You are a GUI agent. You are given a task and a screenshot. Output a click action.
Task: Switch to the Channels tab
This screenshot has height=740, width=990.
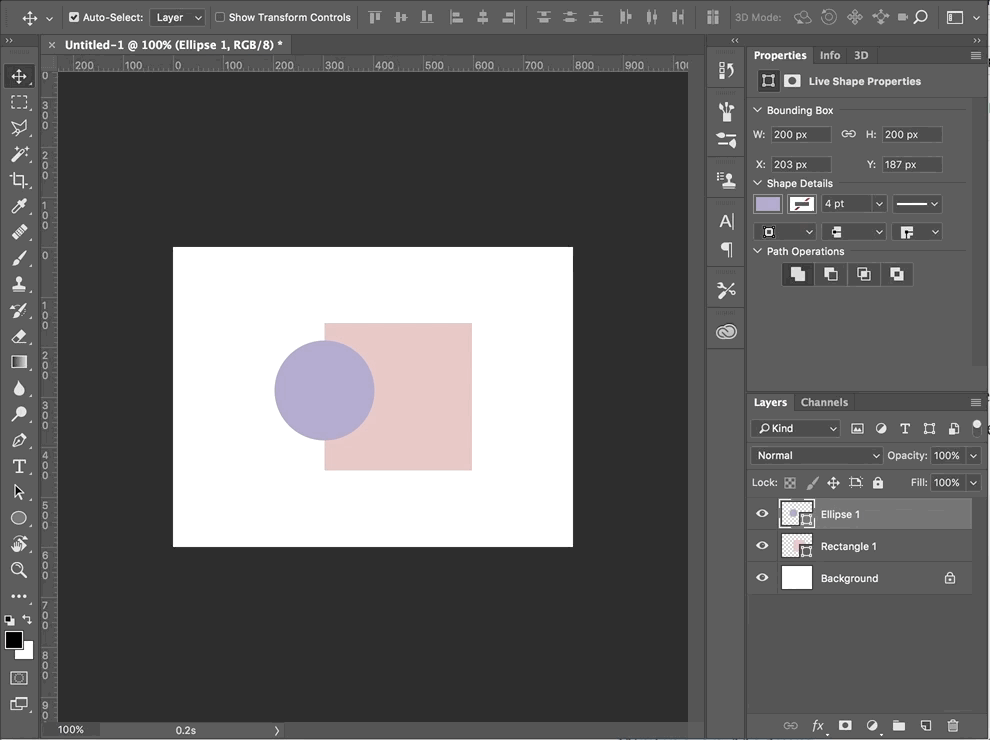click(x=824, y=402)
